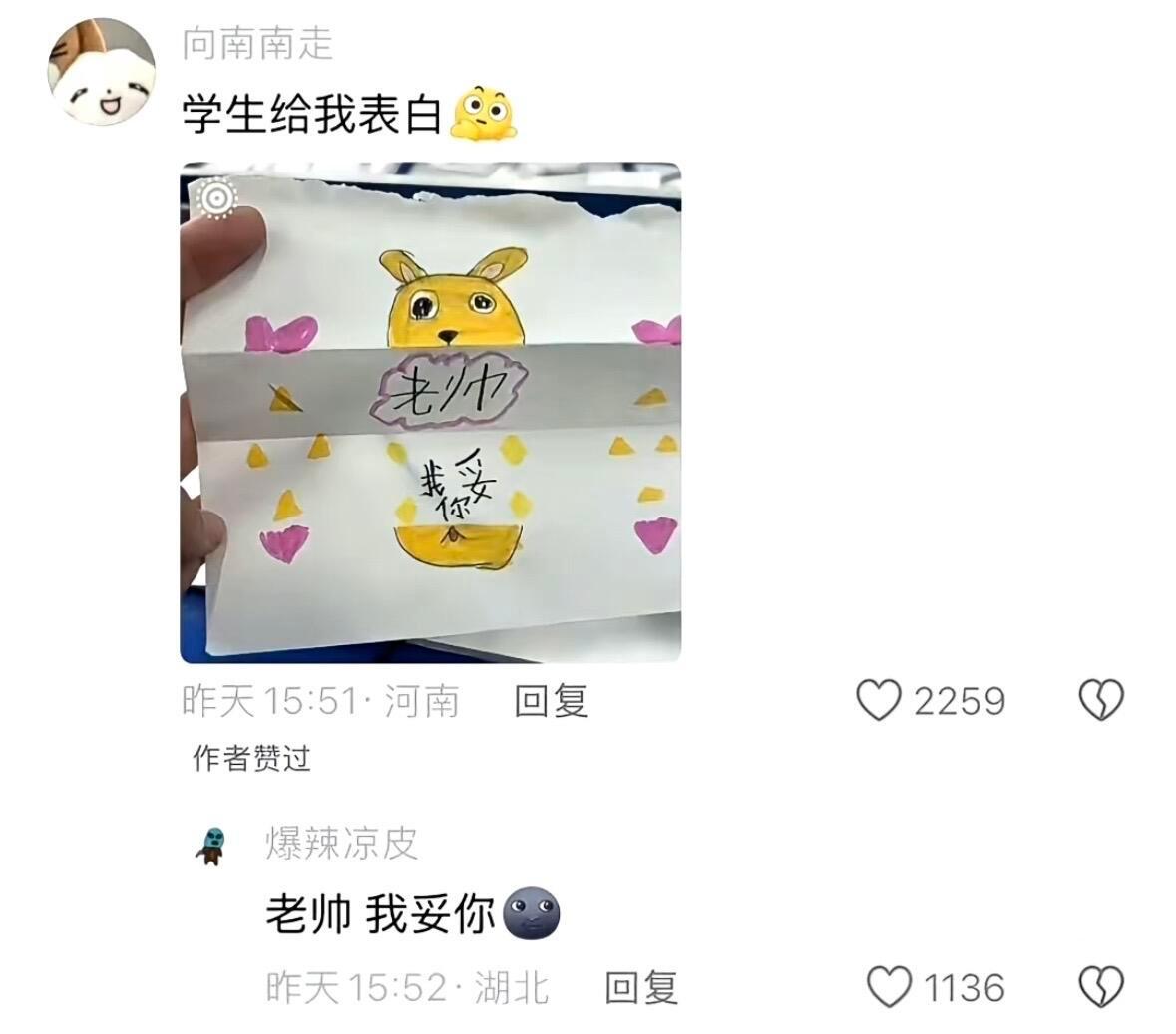Open username 爆辣凉皮
This screenshot has width=1176, height=1034.
[341, 844]
